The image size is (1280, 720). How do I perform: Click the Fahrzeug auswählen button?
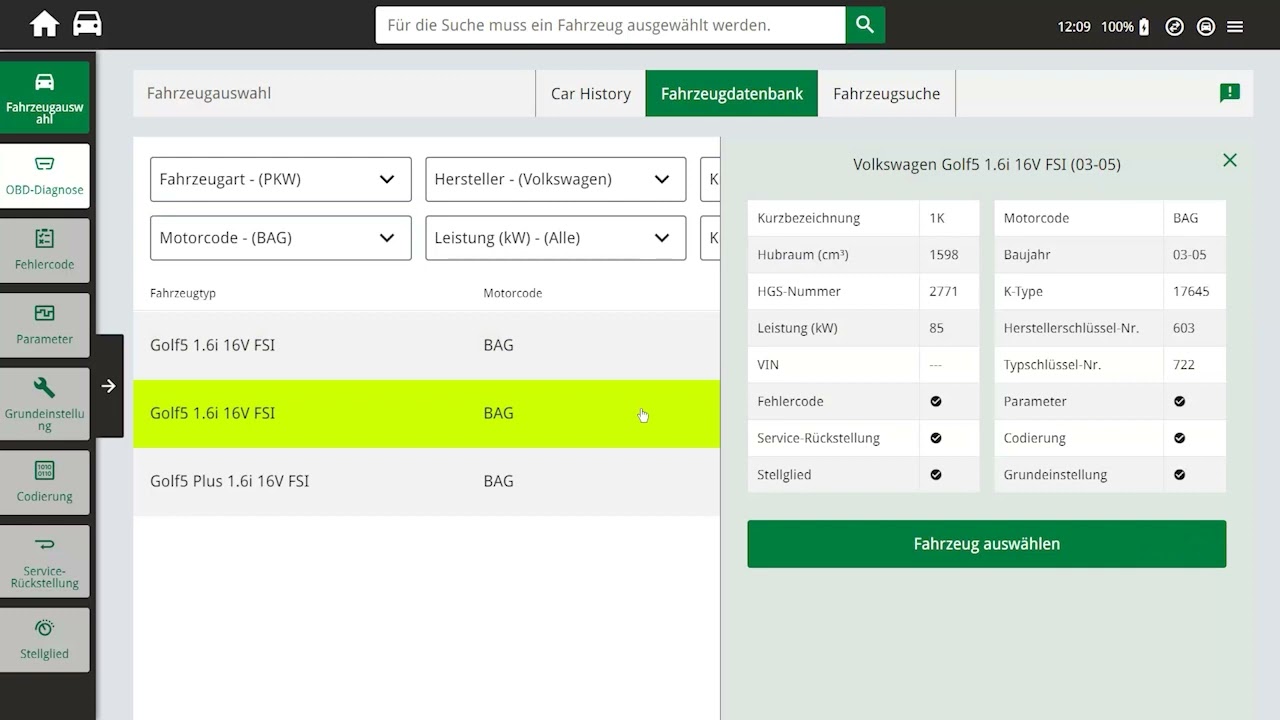[x=987, y=544]
